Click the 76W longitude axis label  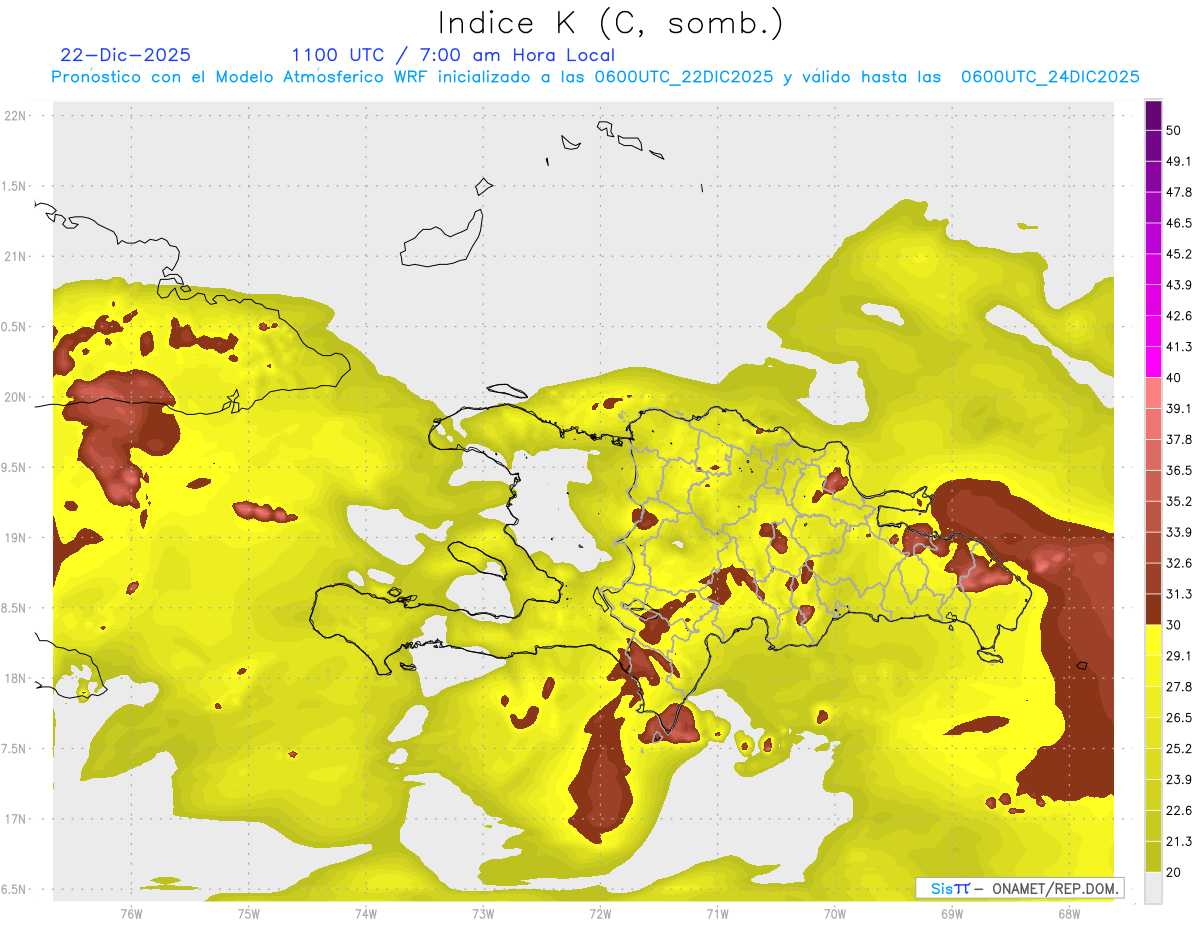(131, 913)
